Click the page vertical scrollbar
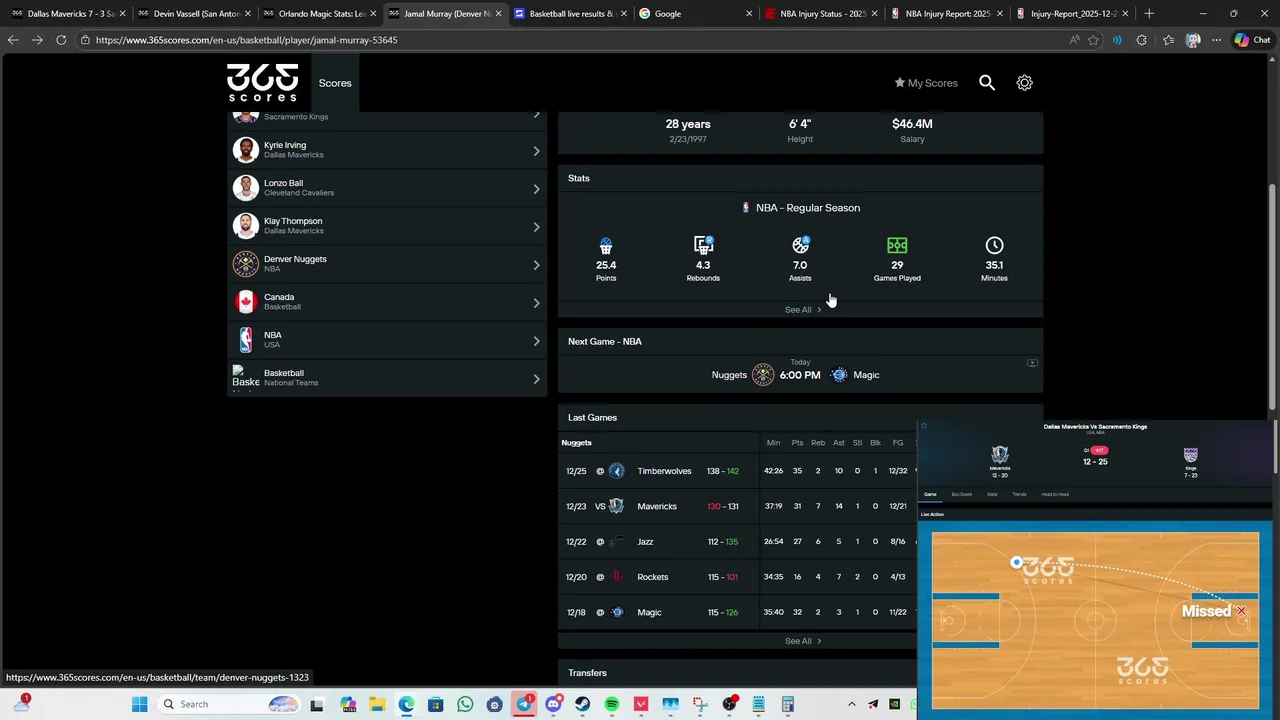 (x=1273, y=295)
